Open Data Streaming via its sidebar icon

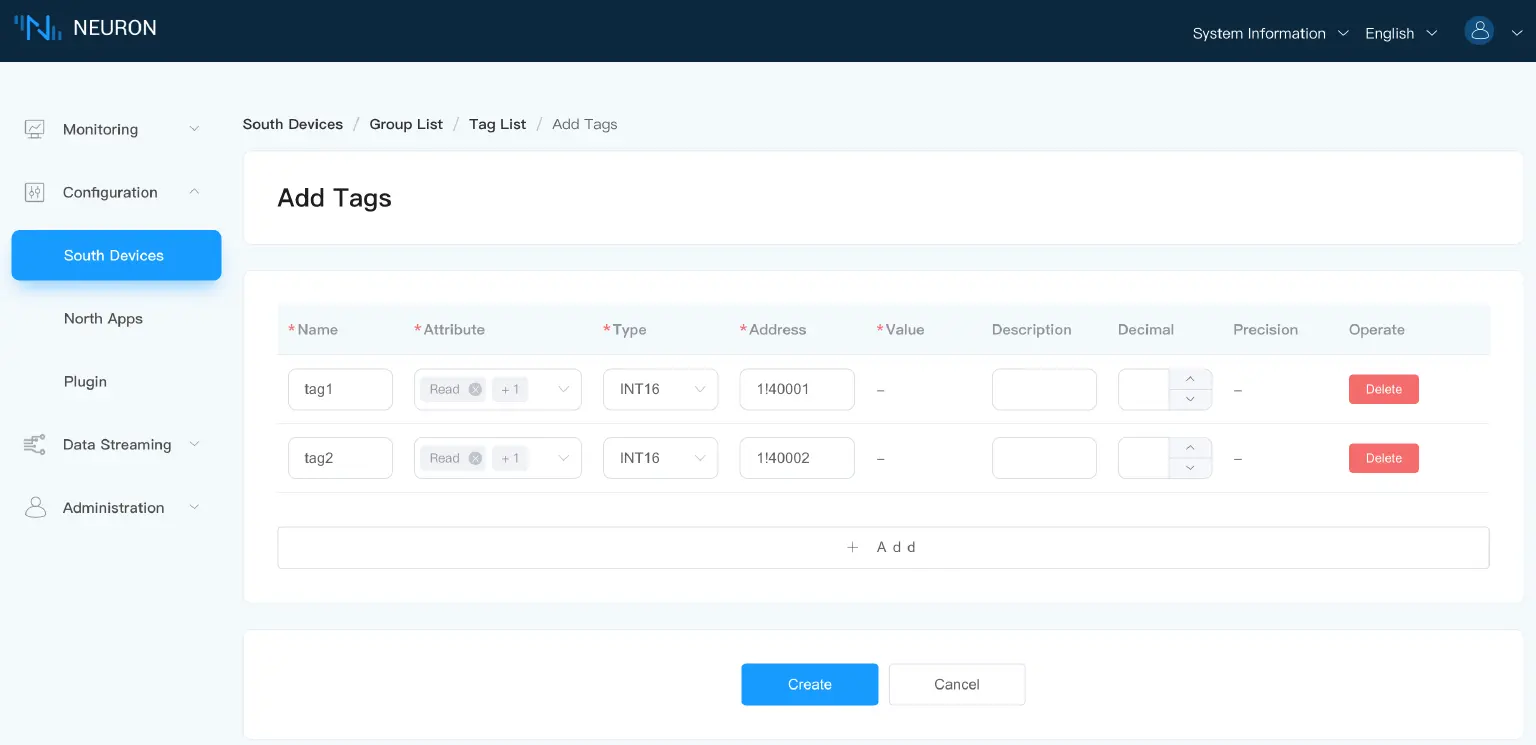[35, 444]
